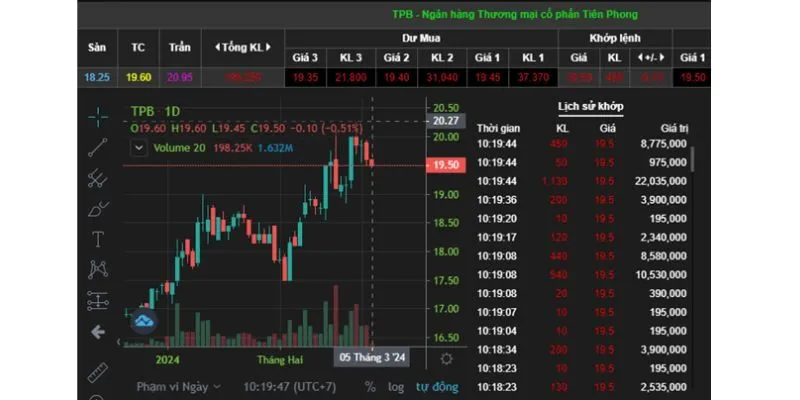Select the pitchfork drawing tool
800x400 pixels.
(97, 179)
